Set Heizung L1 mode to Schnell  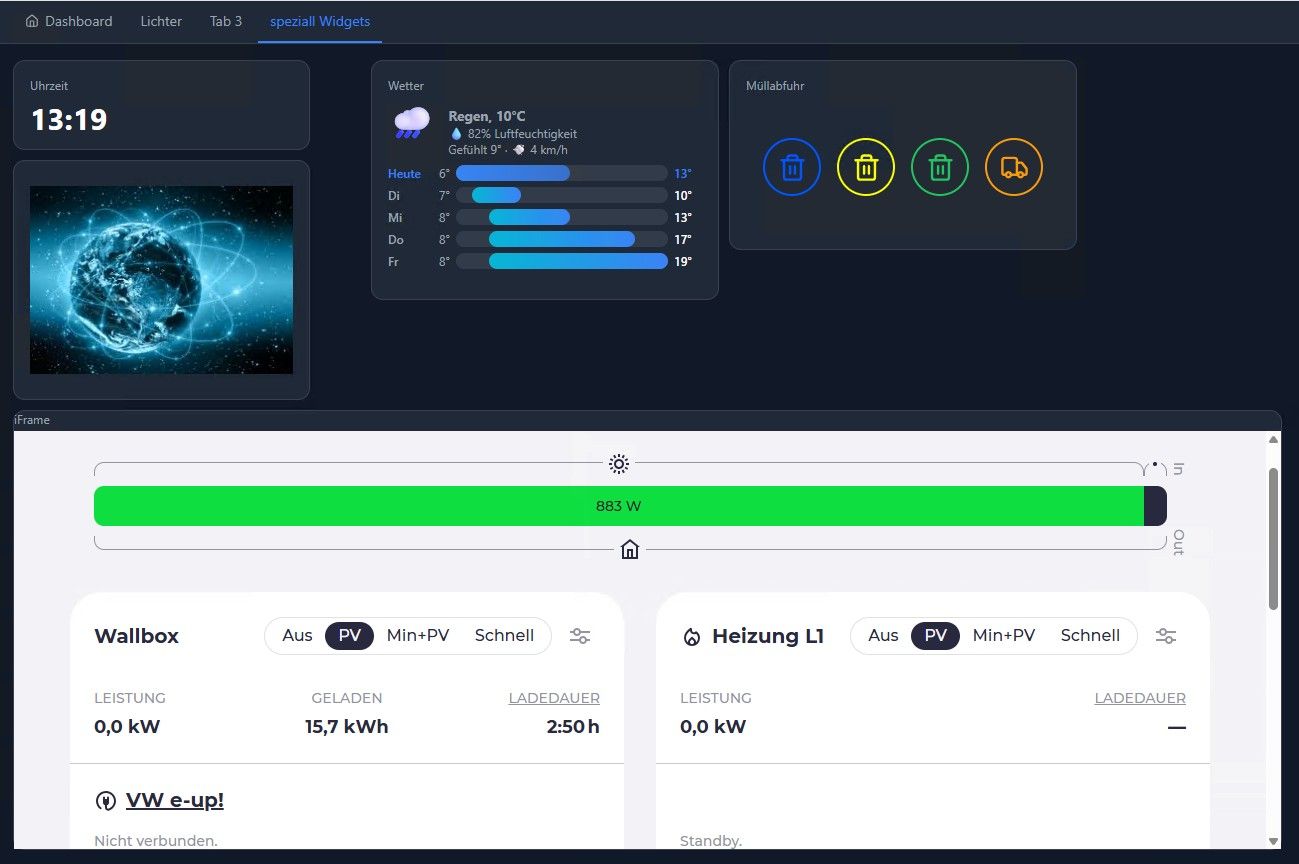tap(1091, 636)
